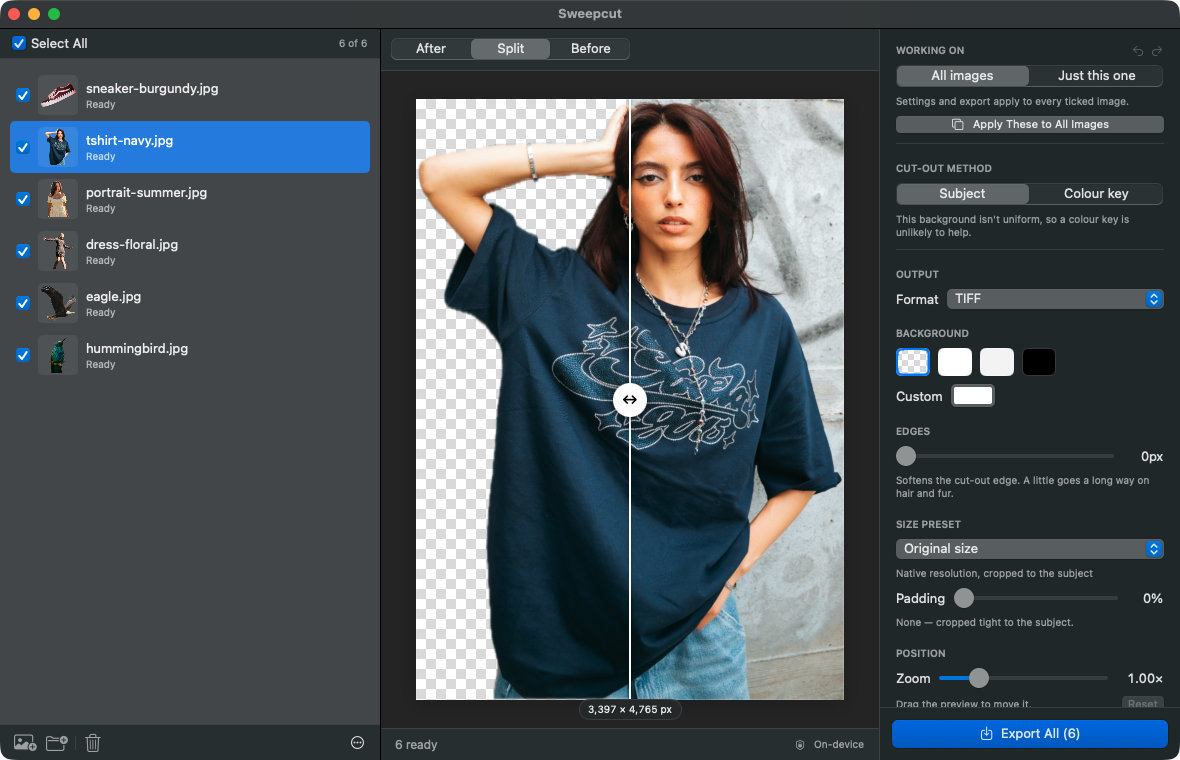Untick the hummingbird.jpg checkbox
Image resolution: width=1180 pixels, height=760 pixels.
coord(23,355)
